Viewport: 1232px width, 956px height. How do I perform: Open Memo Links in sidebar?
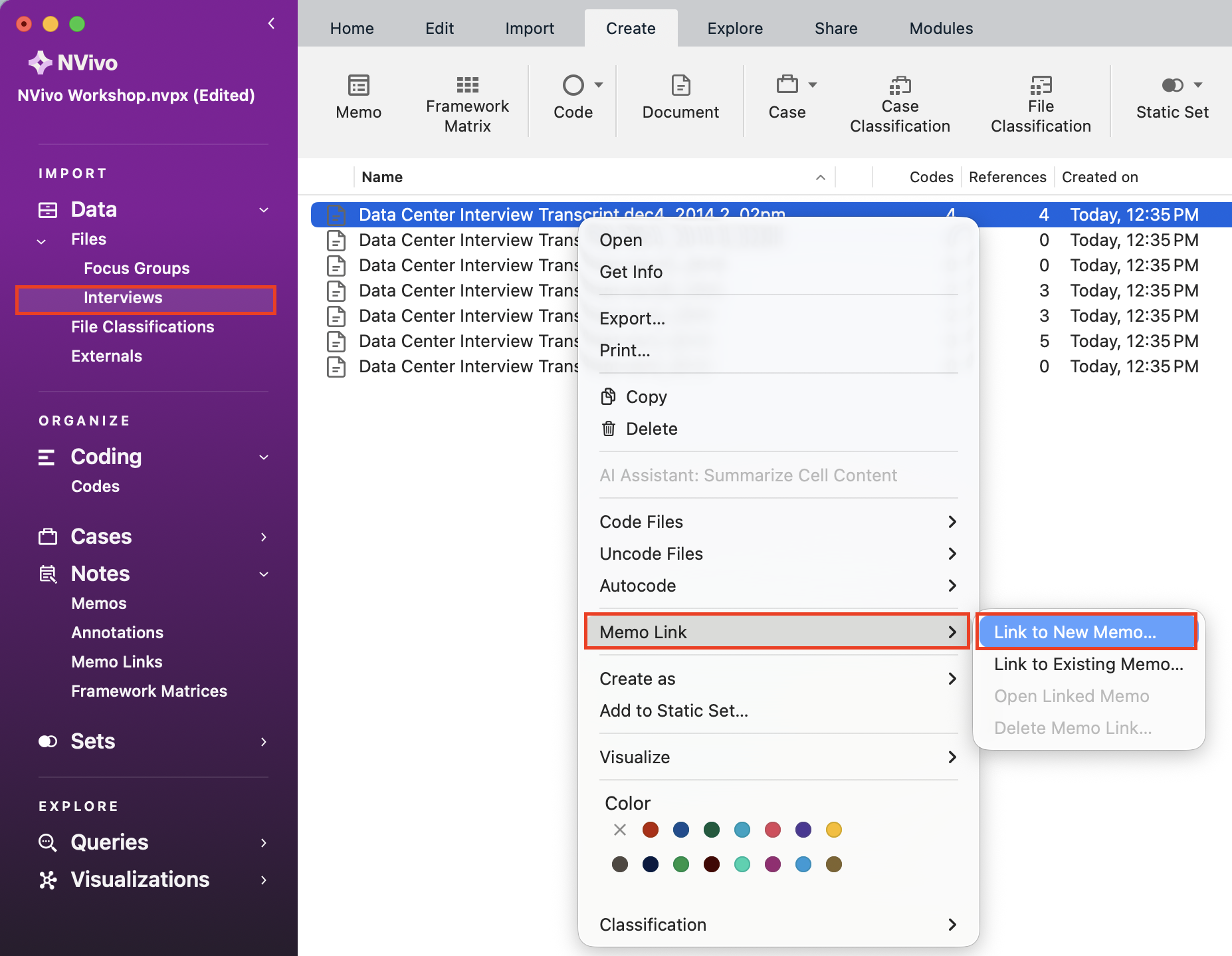coord(117,662)
